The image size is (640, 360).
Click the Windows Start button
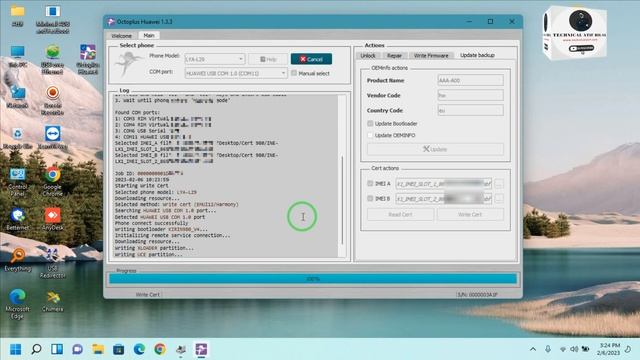point(16,349)
